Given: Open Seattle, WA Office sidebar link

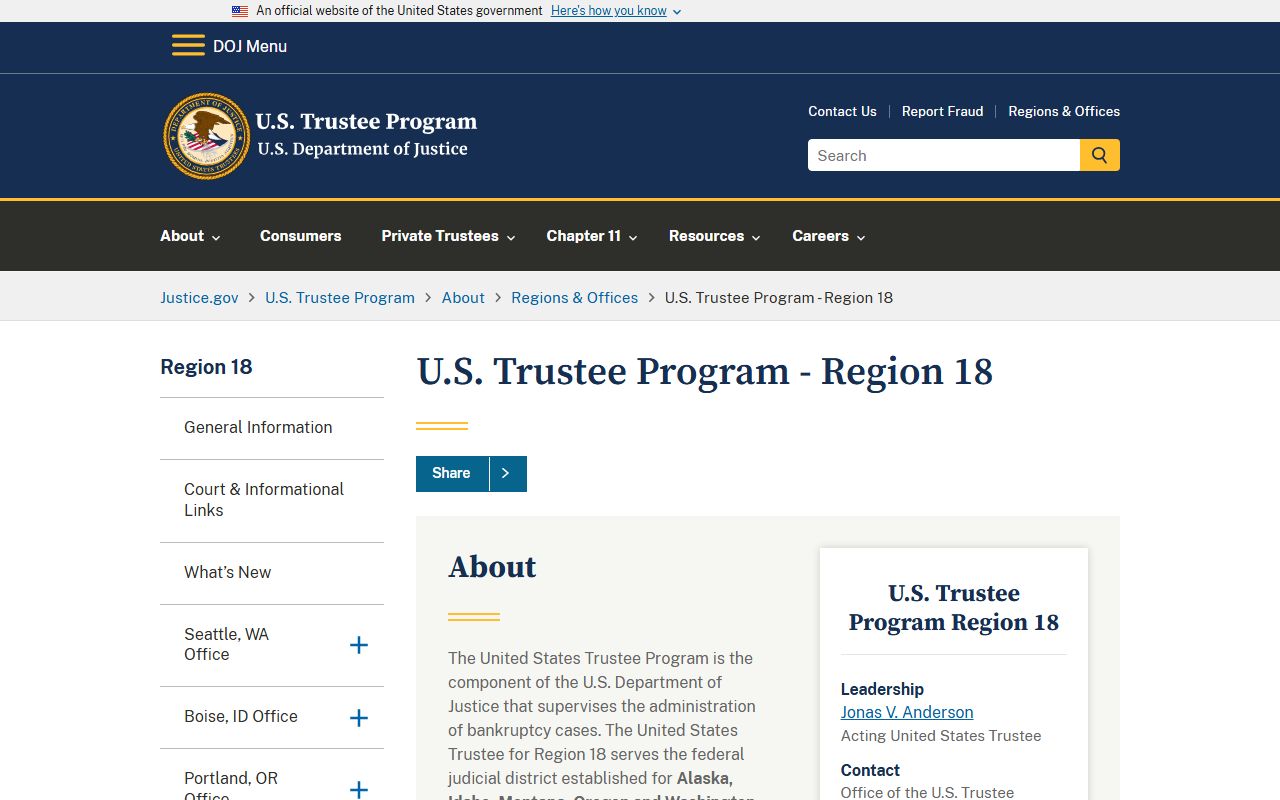Looking at the screenshot, I should pos(227,644).
